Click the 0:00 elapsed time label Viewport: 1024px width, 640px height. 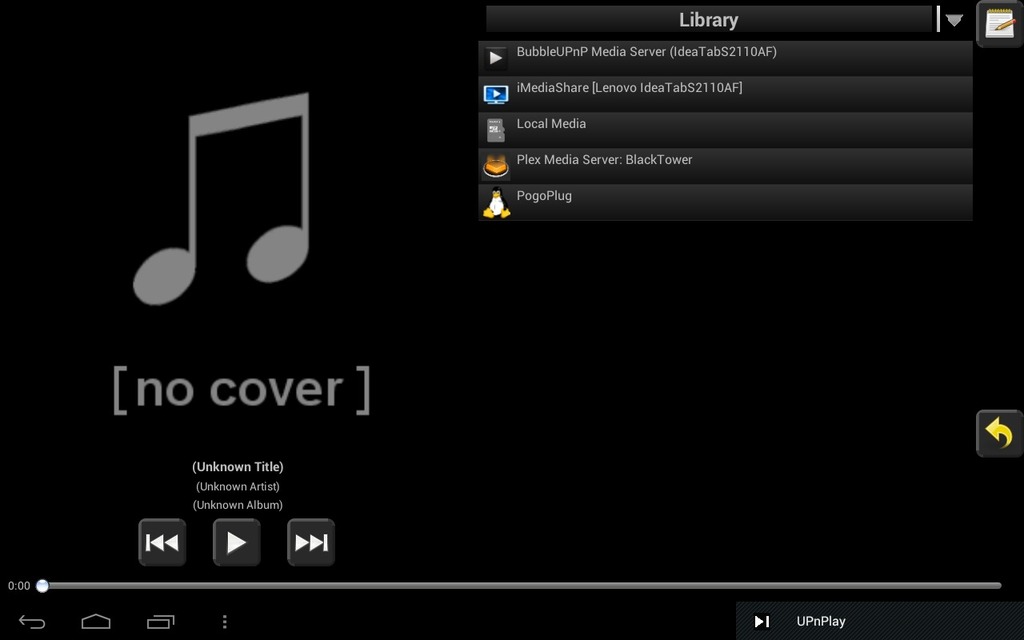[x=19, y=586]
